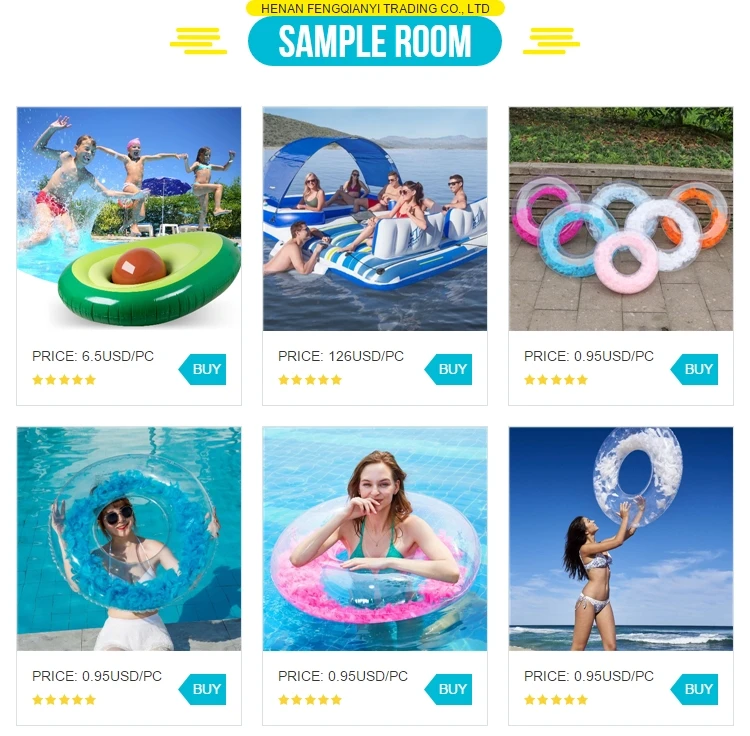This screenshot has width=750, height=736.
Task: Click yellow stripes icon left of banner
Action: tap(199, 41)
